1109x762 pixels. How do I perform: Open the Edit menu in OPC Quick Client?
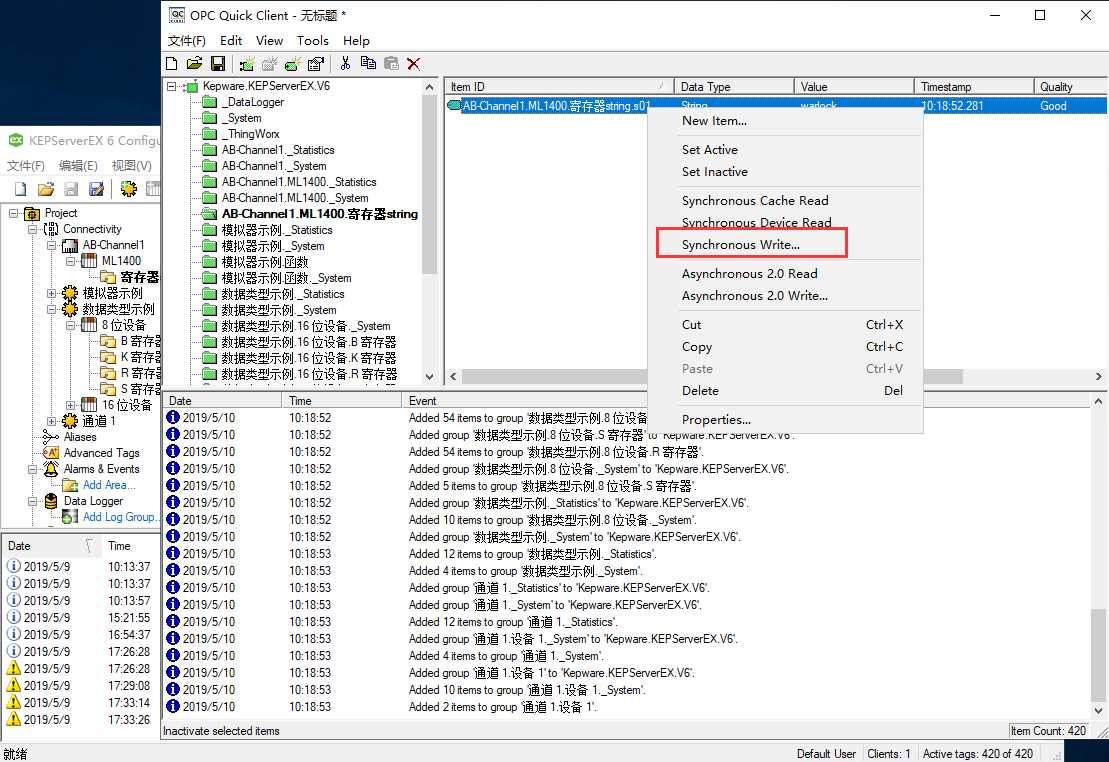231,41
